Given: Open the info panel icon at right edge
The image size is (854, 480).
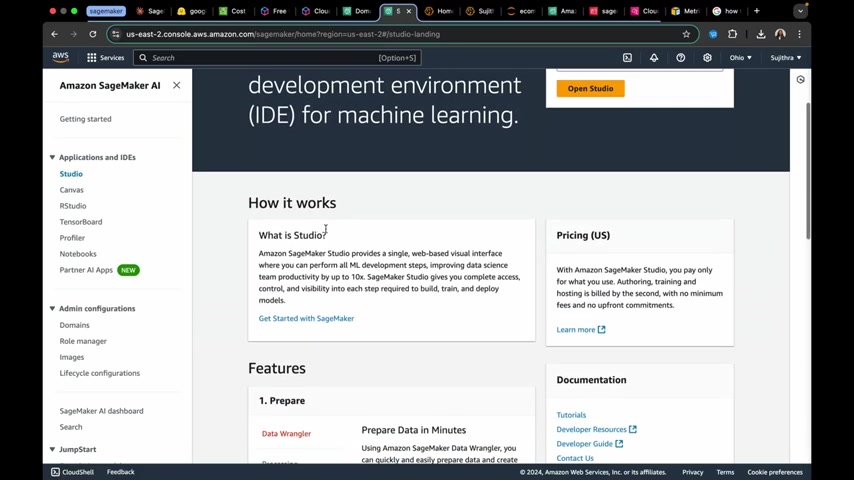Looking at the screenshot, I should (800, 80).
